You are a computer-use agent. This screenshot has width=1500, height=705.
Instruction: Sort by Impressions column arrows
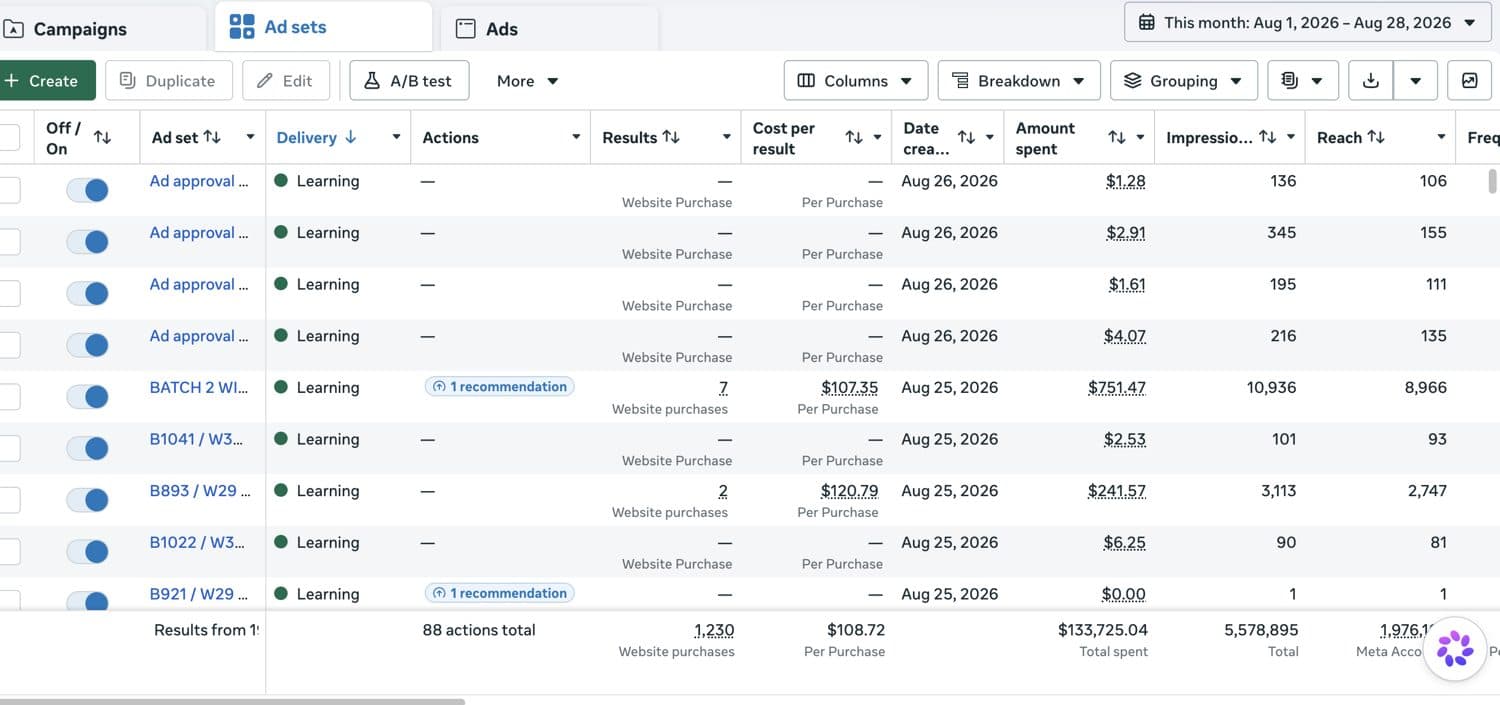(x=1267, y=137)
